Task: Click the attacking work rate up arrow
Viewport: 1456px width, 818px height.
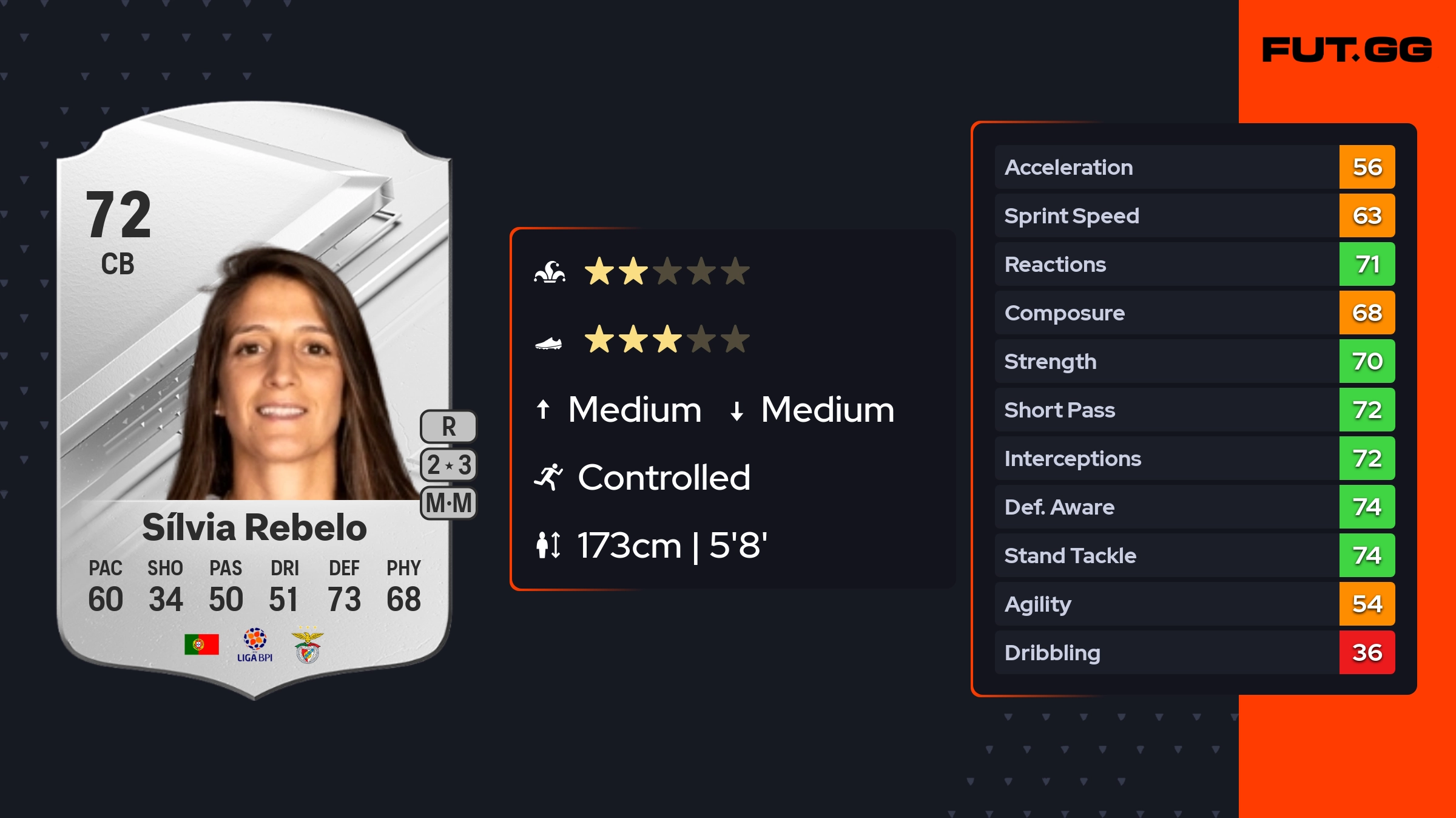Action: (x=543, y=410)
